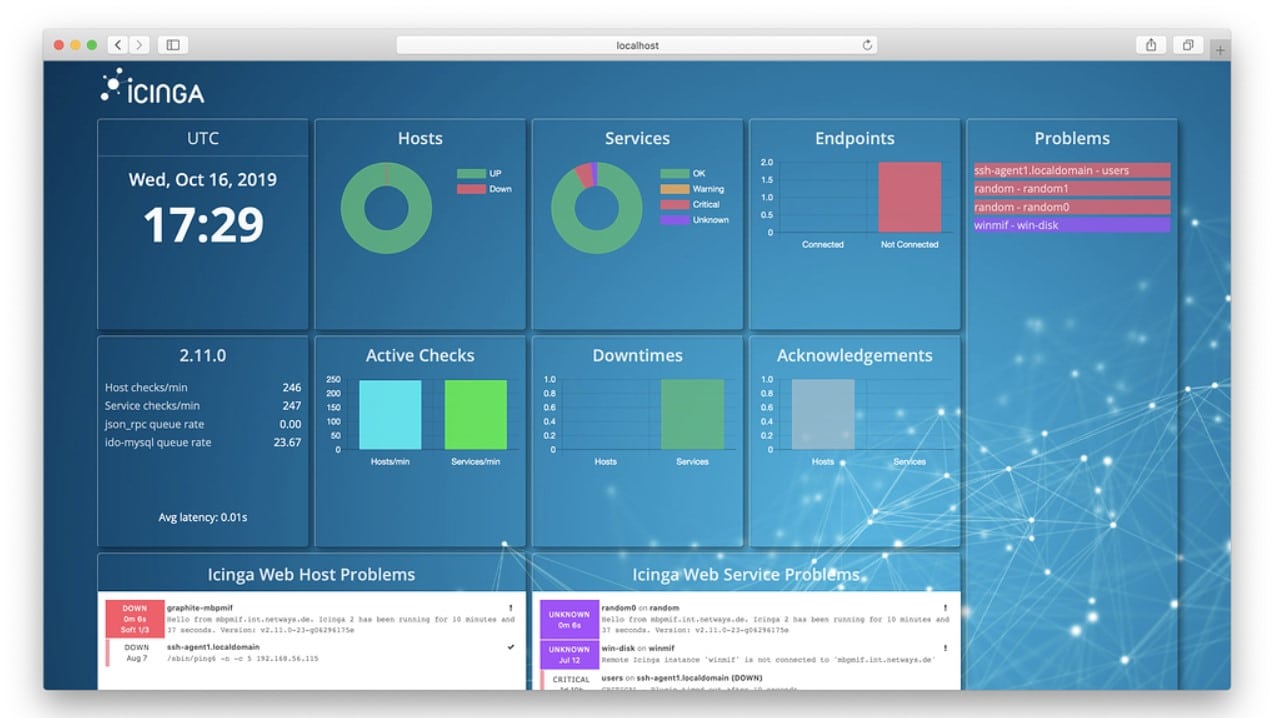
Task: Click the Hosts bar in Acknowledgements chart
Action: (x=823, y=415)
